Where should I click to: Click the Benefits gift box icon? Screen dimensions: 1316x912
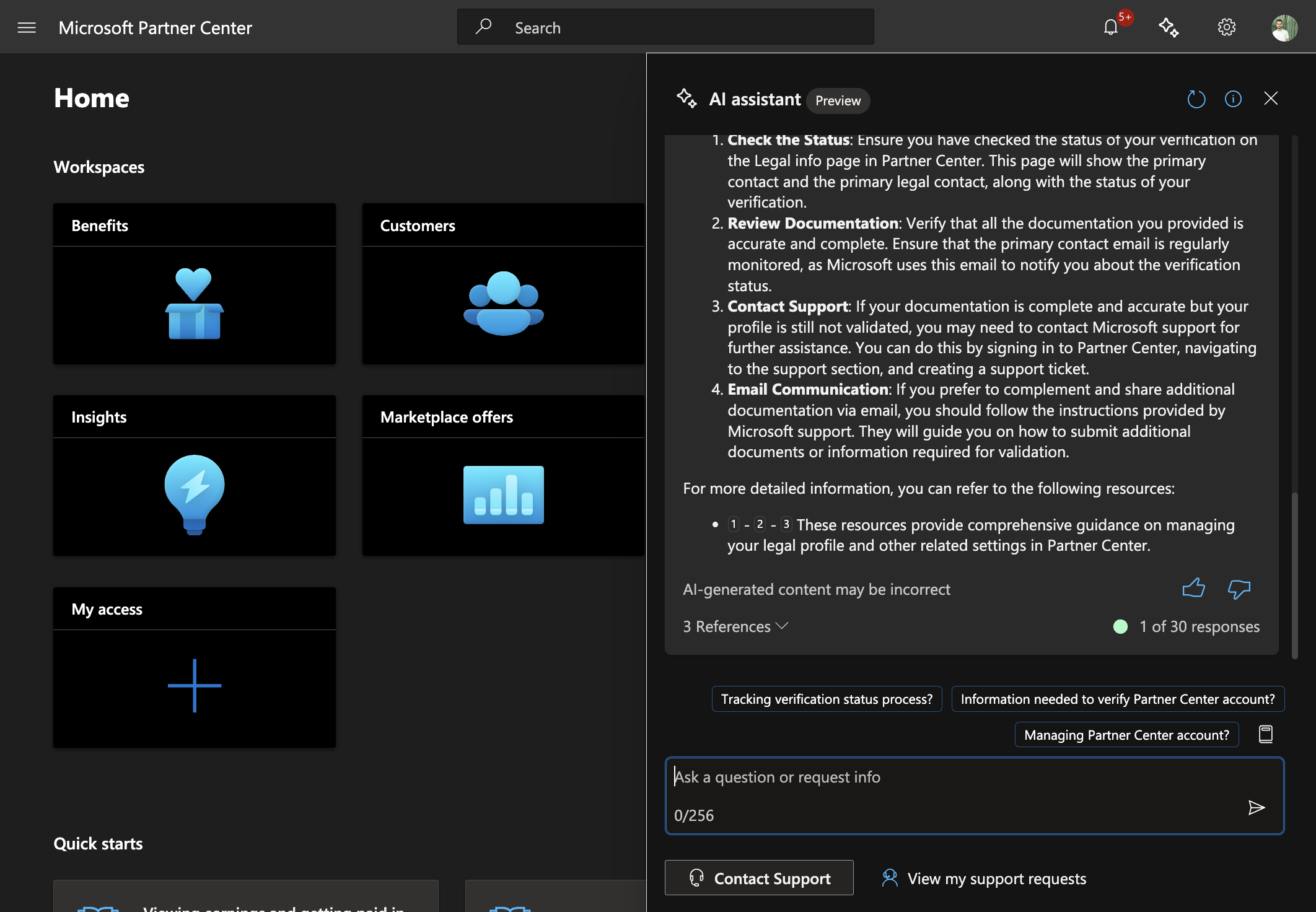[x=194, y=304]
